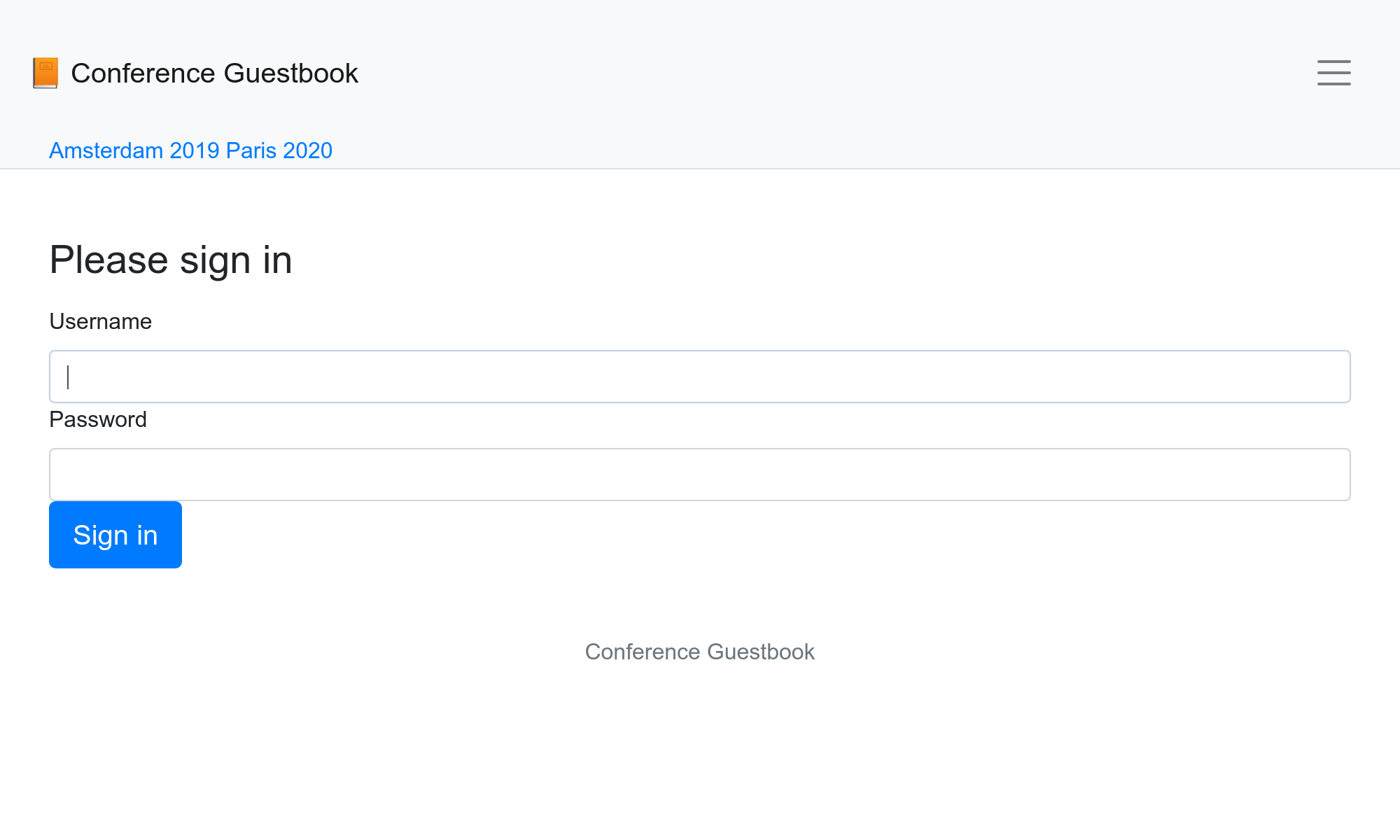Click the Username field label
This screenshot has height=840, width=1400.
pyautogui.click(x=100, y=321)
